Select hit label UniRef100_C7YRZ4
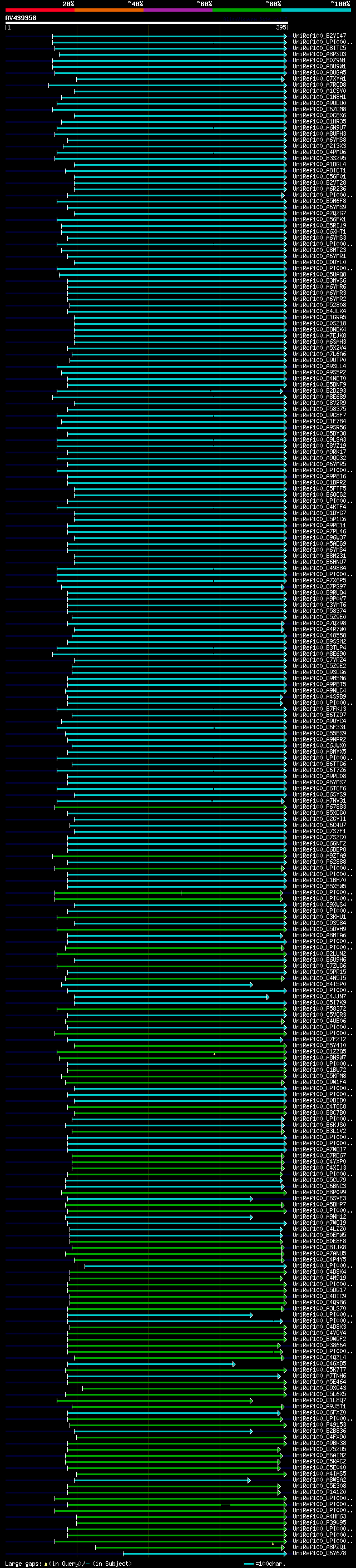The height and width of the screenshot is (1568, 356). tap(319, 660)
